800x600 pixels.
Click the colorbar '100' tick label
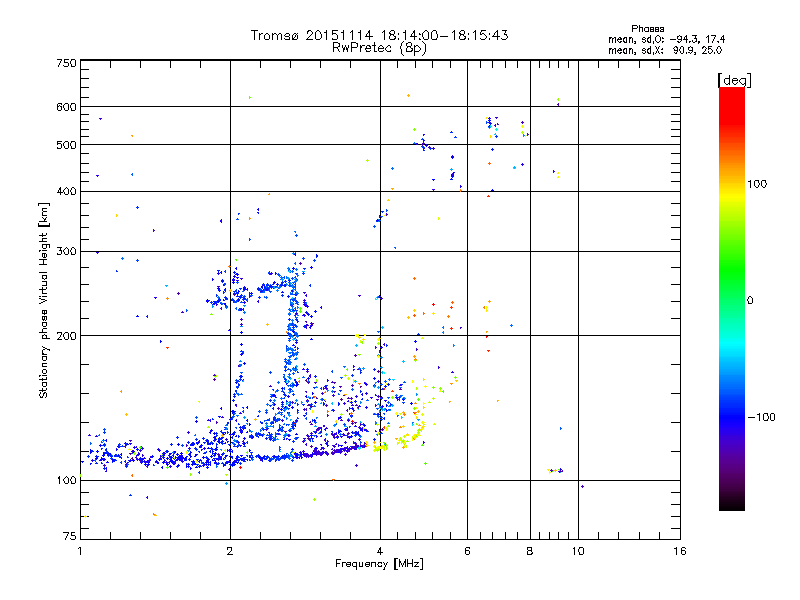point(757,184)
